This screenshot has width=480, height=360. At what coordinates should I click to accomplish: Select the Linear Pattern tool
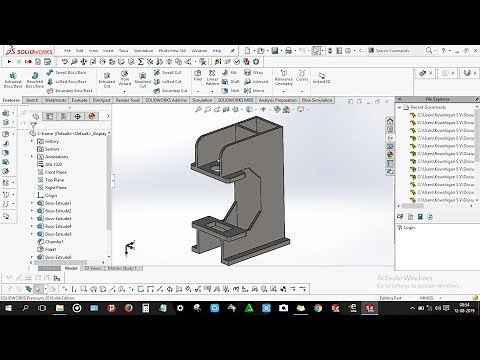click(x=212, y=77)
